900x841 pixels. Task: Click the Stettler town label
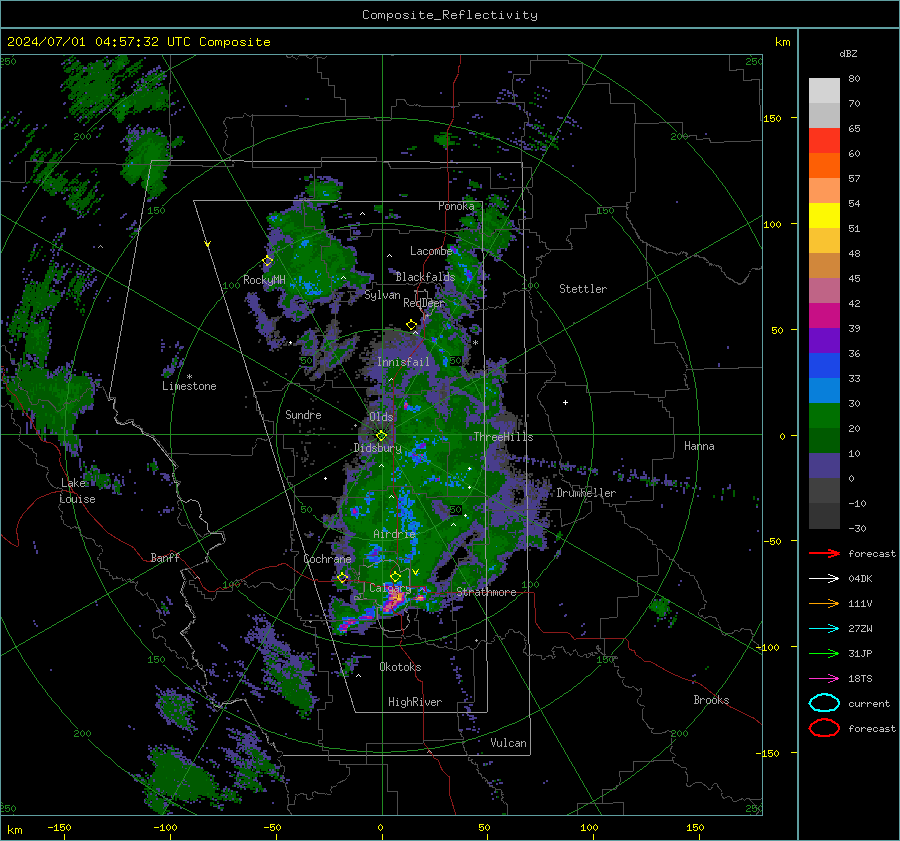pos(583,289)
